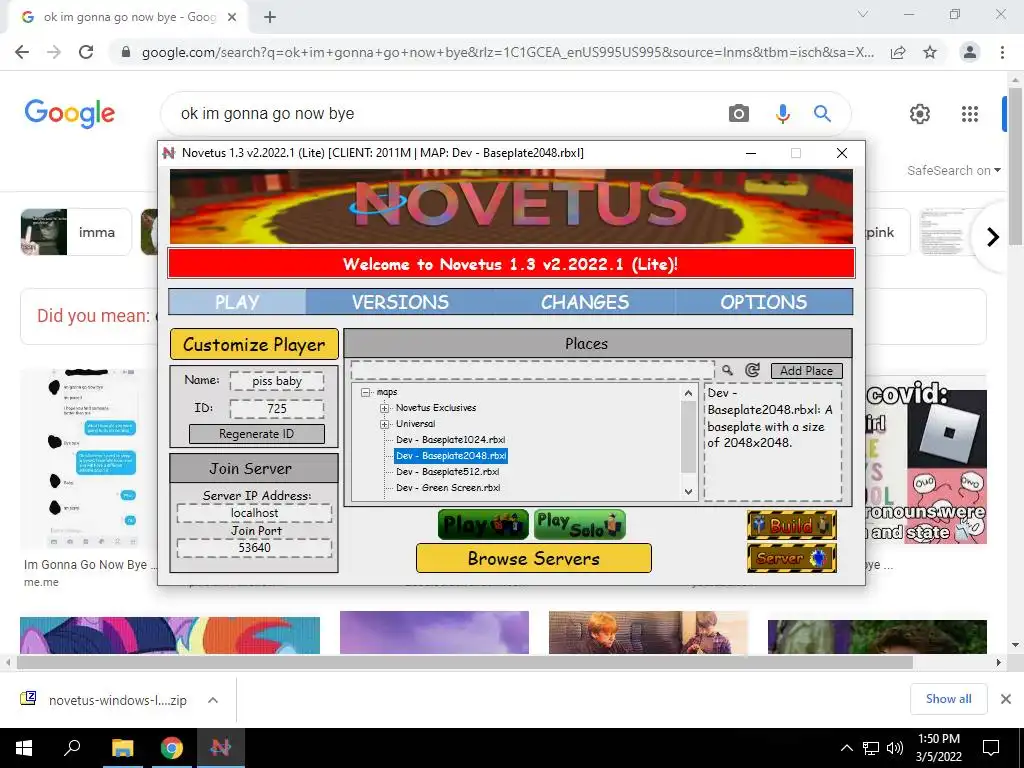Bookmark this page with star icon

(x=930, y=52)
